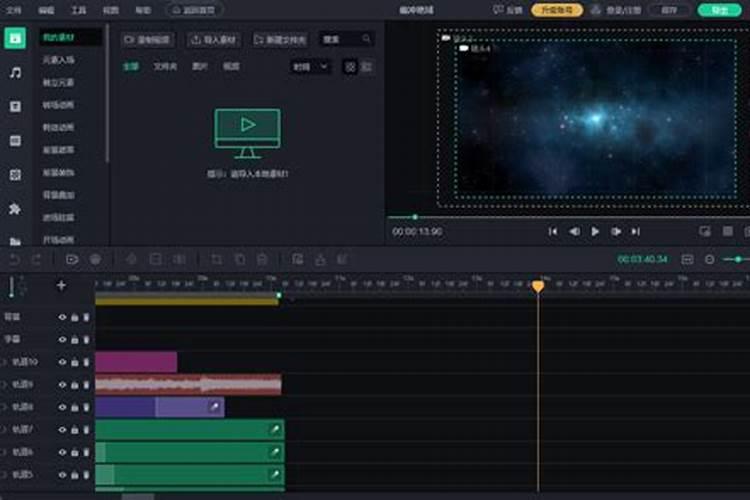Toggle visibility of 轨道10
This screenshot has width=750, height=500.
pos(62,362)
